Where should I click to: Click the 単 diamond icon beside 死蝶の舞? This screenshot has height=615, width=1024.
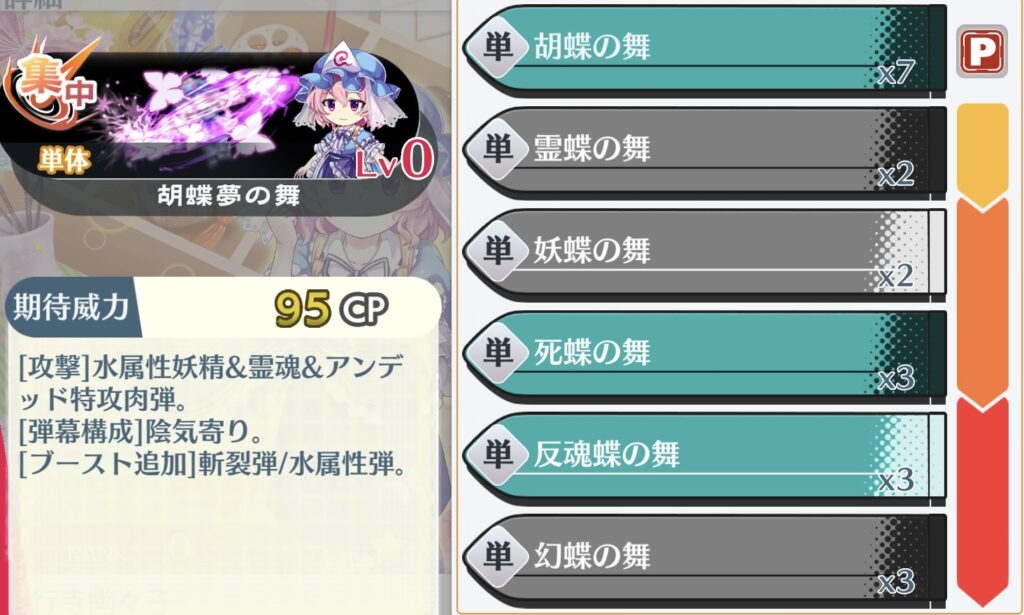498,353
